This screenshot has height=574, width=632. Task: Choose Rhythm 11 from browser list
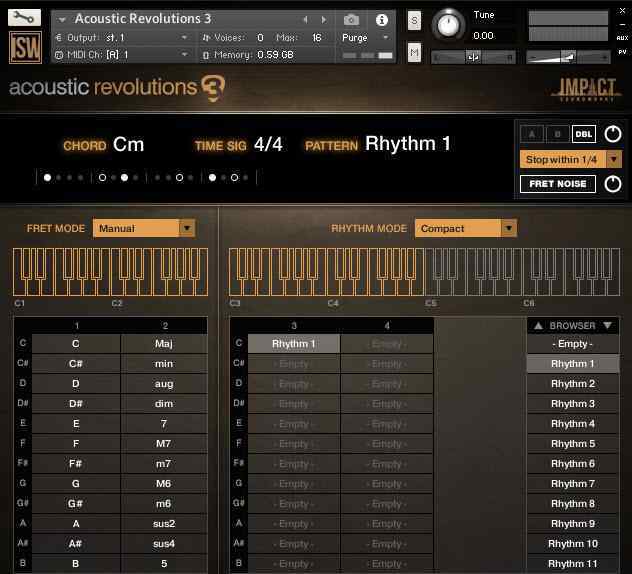[573, 564]
